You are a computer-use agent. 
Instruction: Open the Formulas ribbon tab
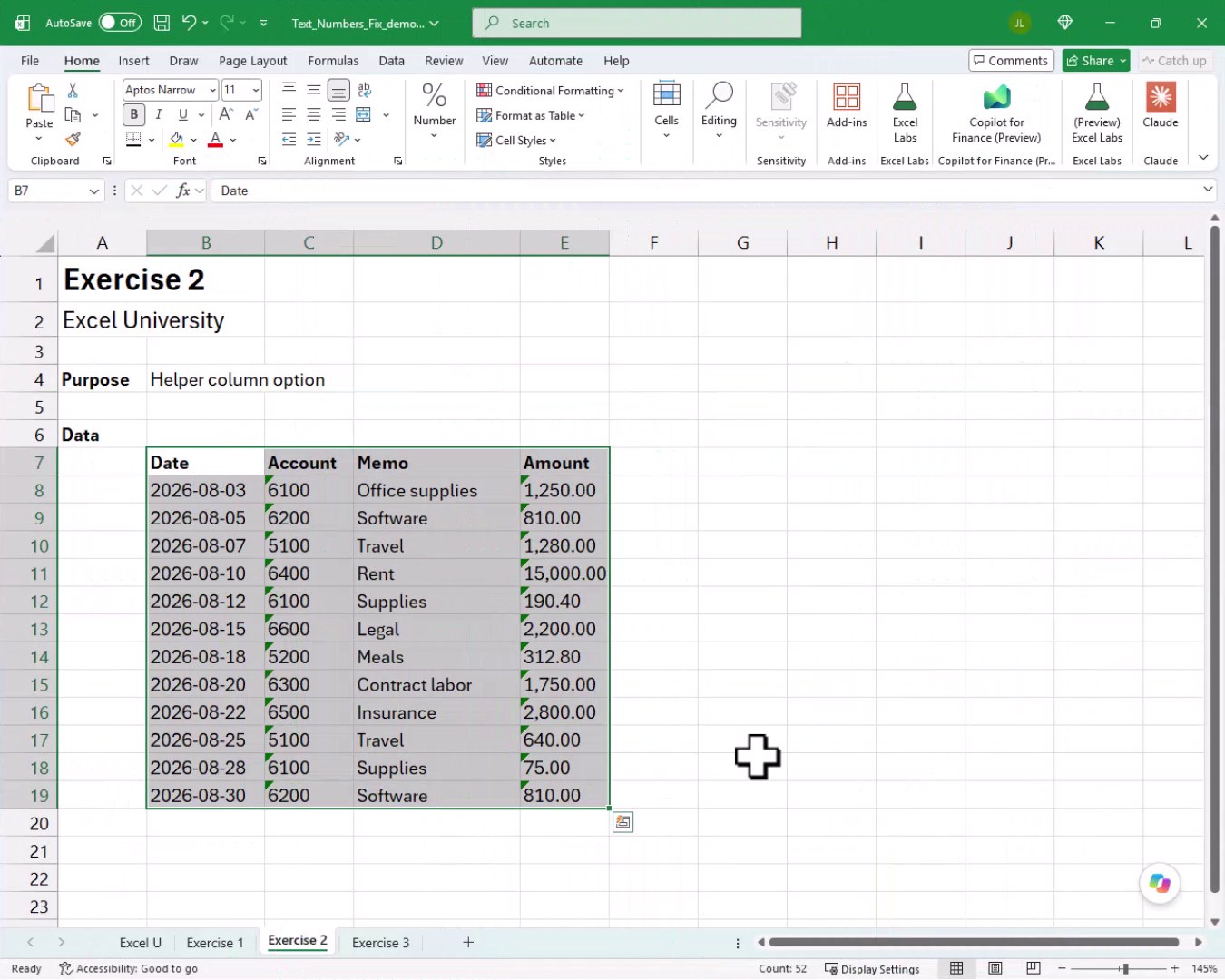point(333,61)
